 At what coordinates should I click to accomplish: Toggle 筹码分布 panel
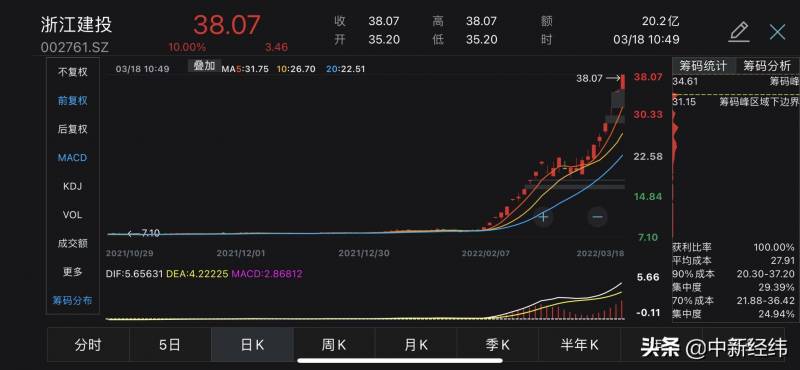tap(72, 301)
